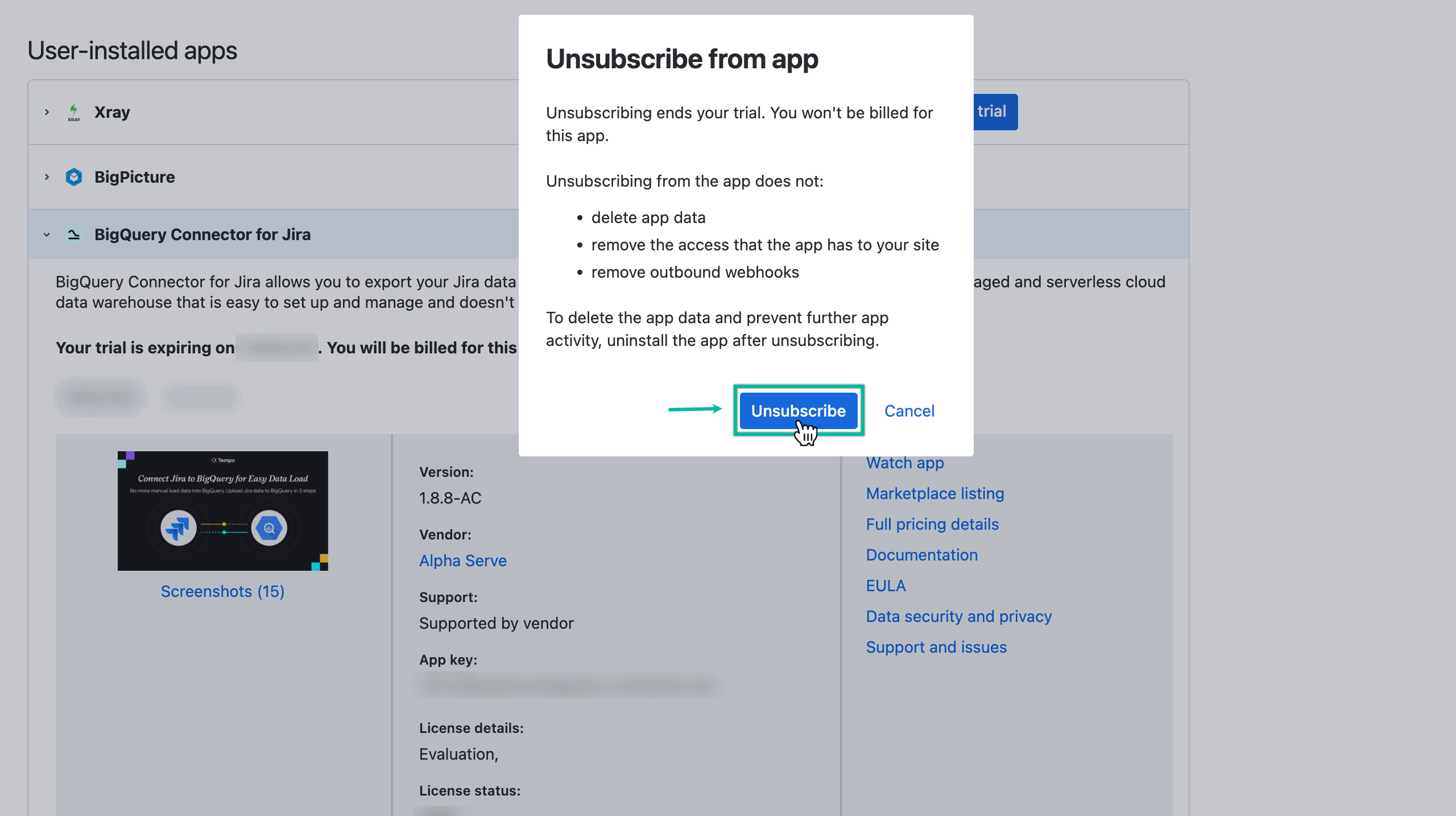The height and width of the screenshot is (816, 1456).
Task: Click the Xray app icon
Action: click(75, 112)
